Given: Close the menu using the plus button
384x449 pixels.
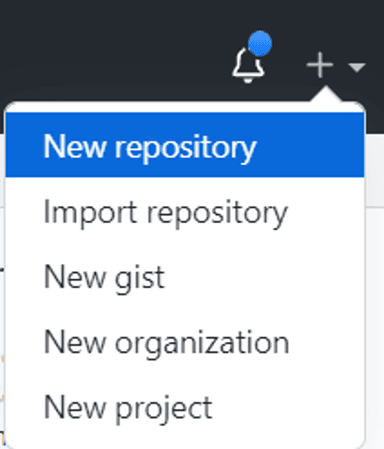Looking at the screenshot, I should click(320, 65).
